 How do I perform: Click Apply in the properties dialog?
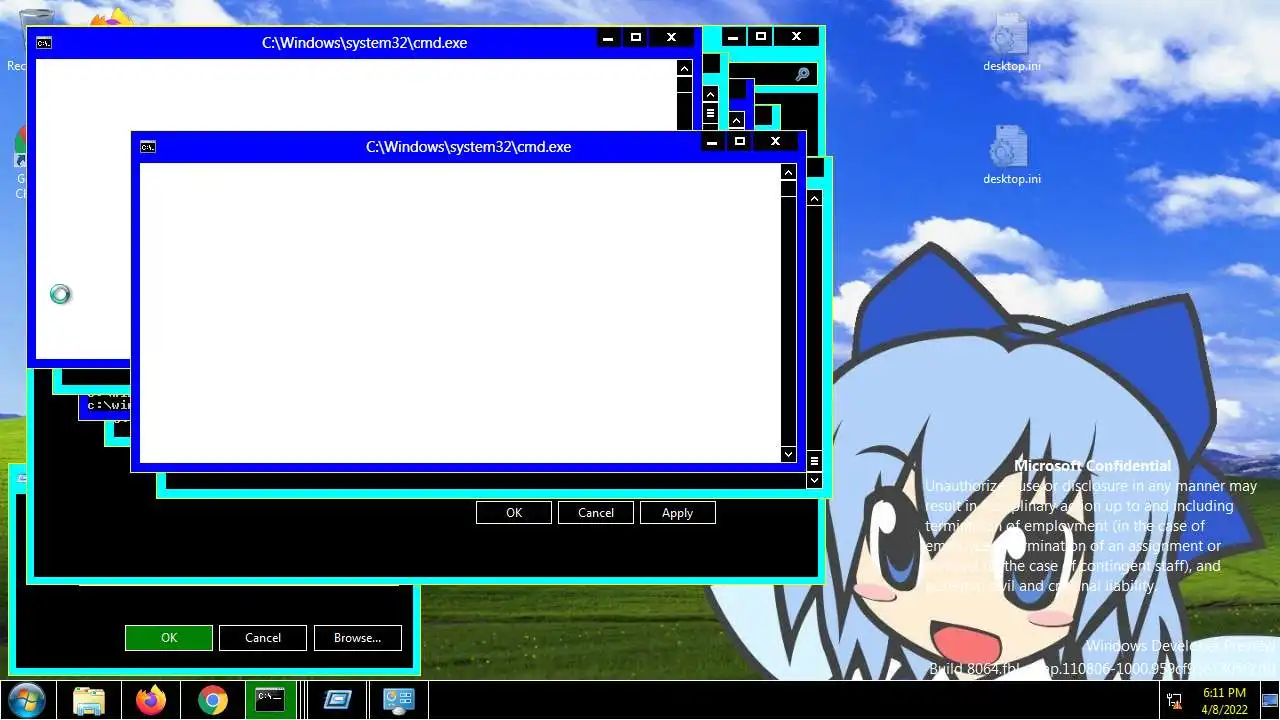point(677,512)
